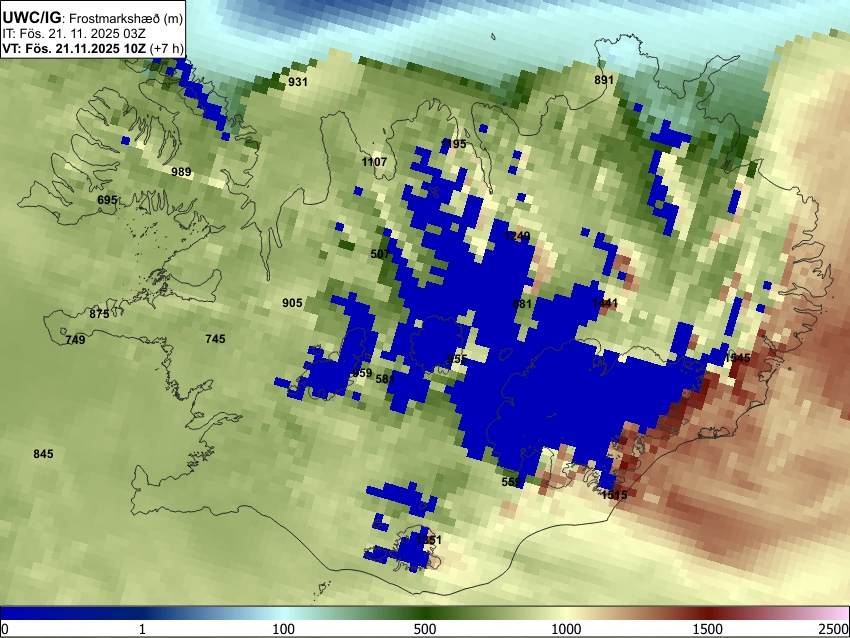850x638 pixels.
Task: Click the legend label '1'
Action: point(142,629)
